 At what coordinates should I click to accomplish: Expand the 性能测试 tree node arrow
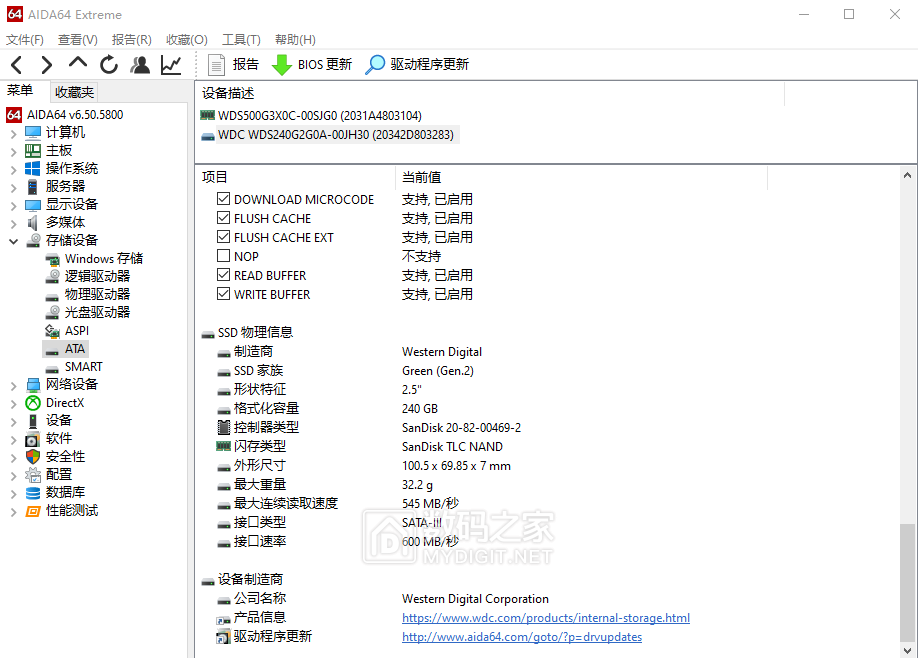[x=13, y=512]
